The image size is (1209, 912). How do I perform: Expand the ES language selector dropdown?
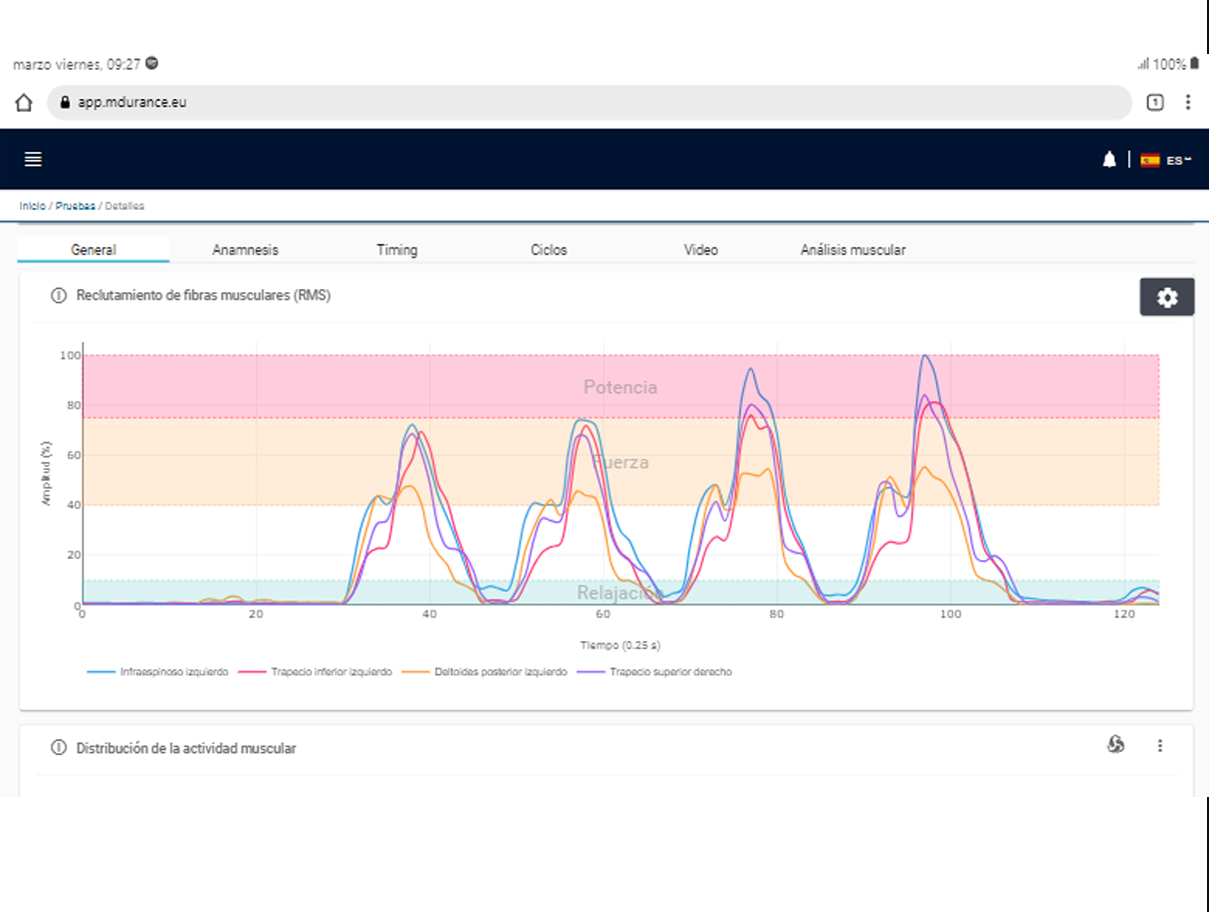[x=1168, y=160]
